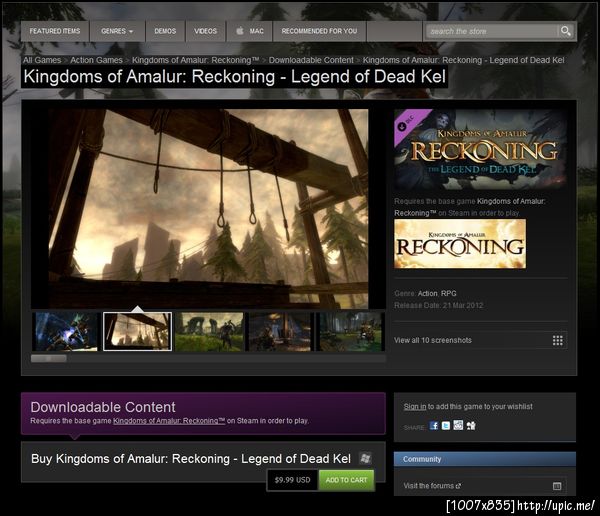Screen dimensions: 600x516
Task: Open the Downloadable Content breadcrumb
Action: point(311,60)
